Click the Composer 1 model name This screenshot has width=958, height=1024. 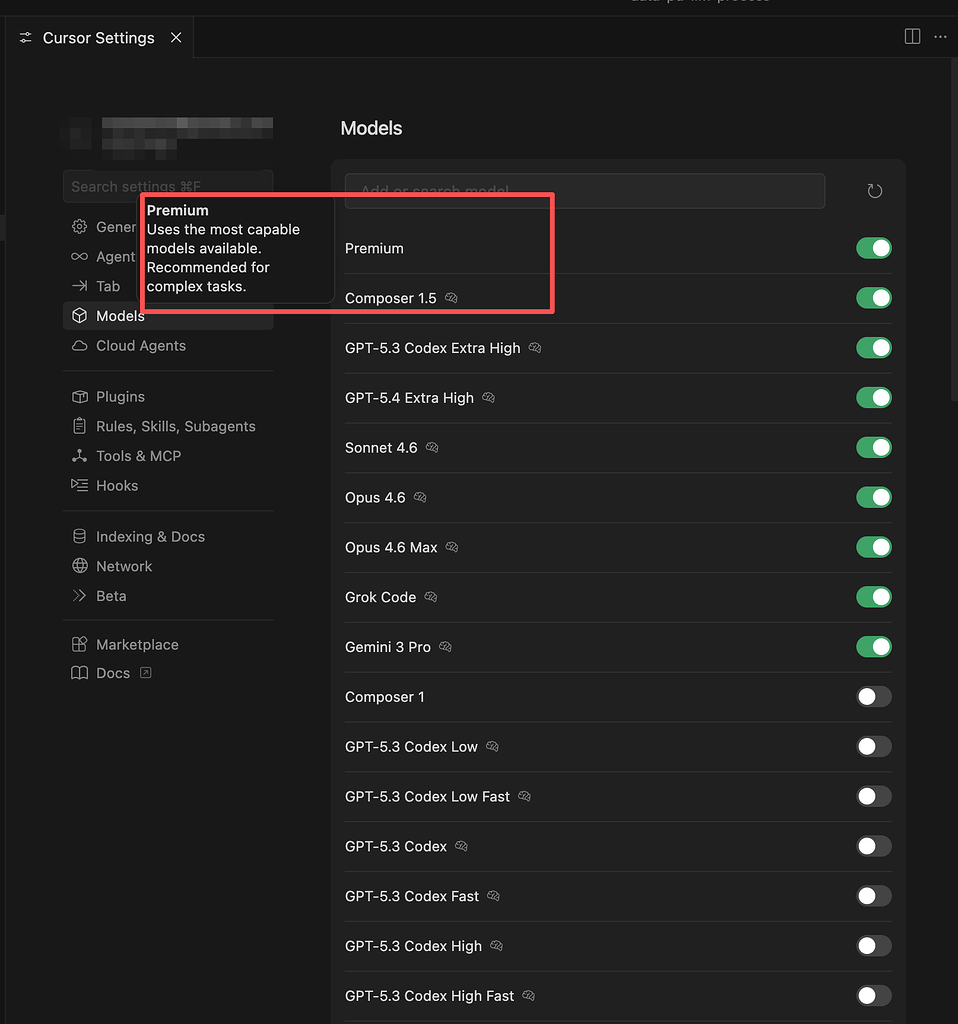click(385, 697)
